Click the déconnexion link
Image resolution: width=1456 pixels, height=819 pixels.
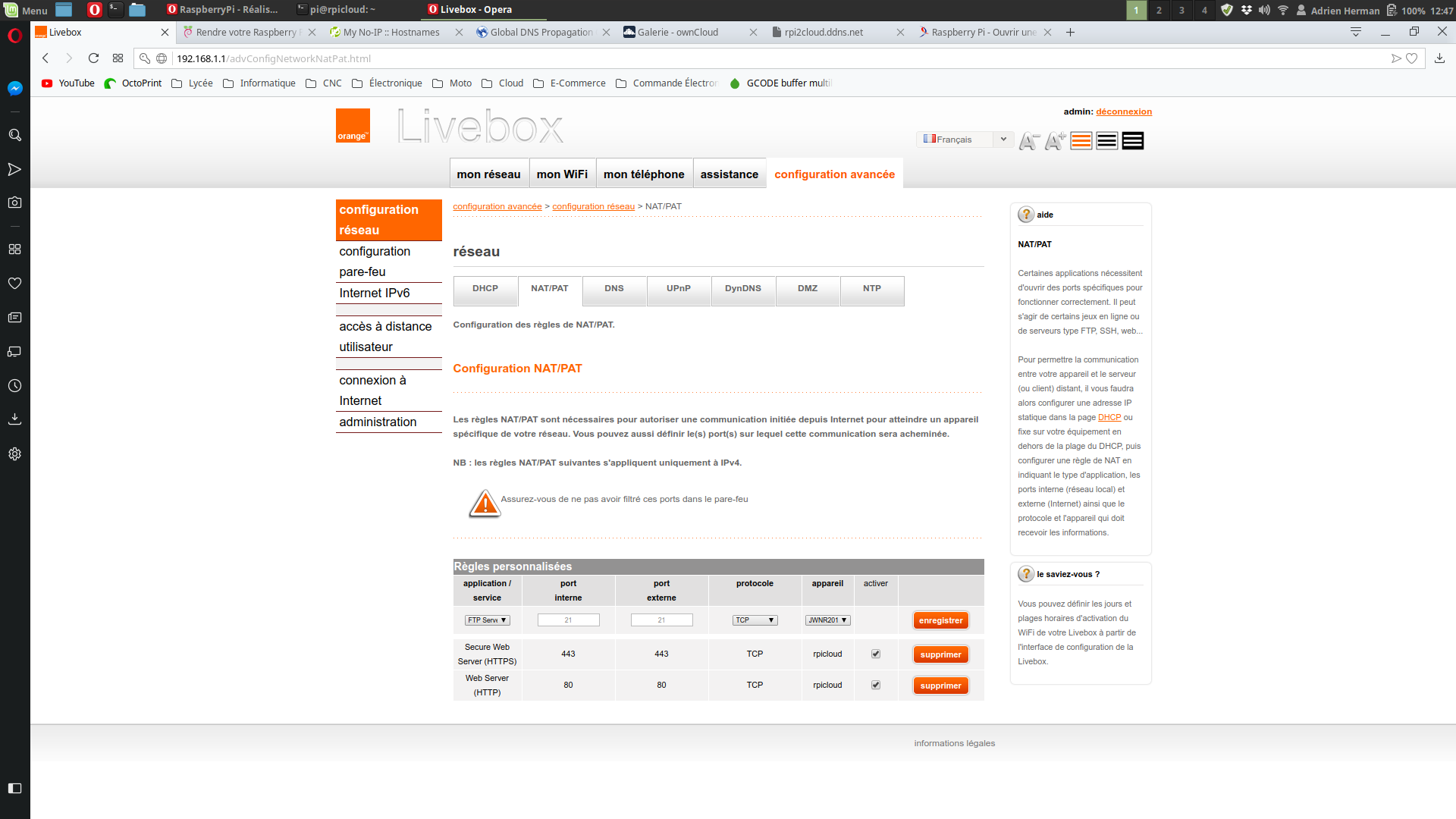[x=1124, y=111]
